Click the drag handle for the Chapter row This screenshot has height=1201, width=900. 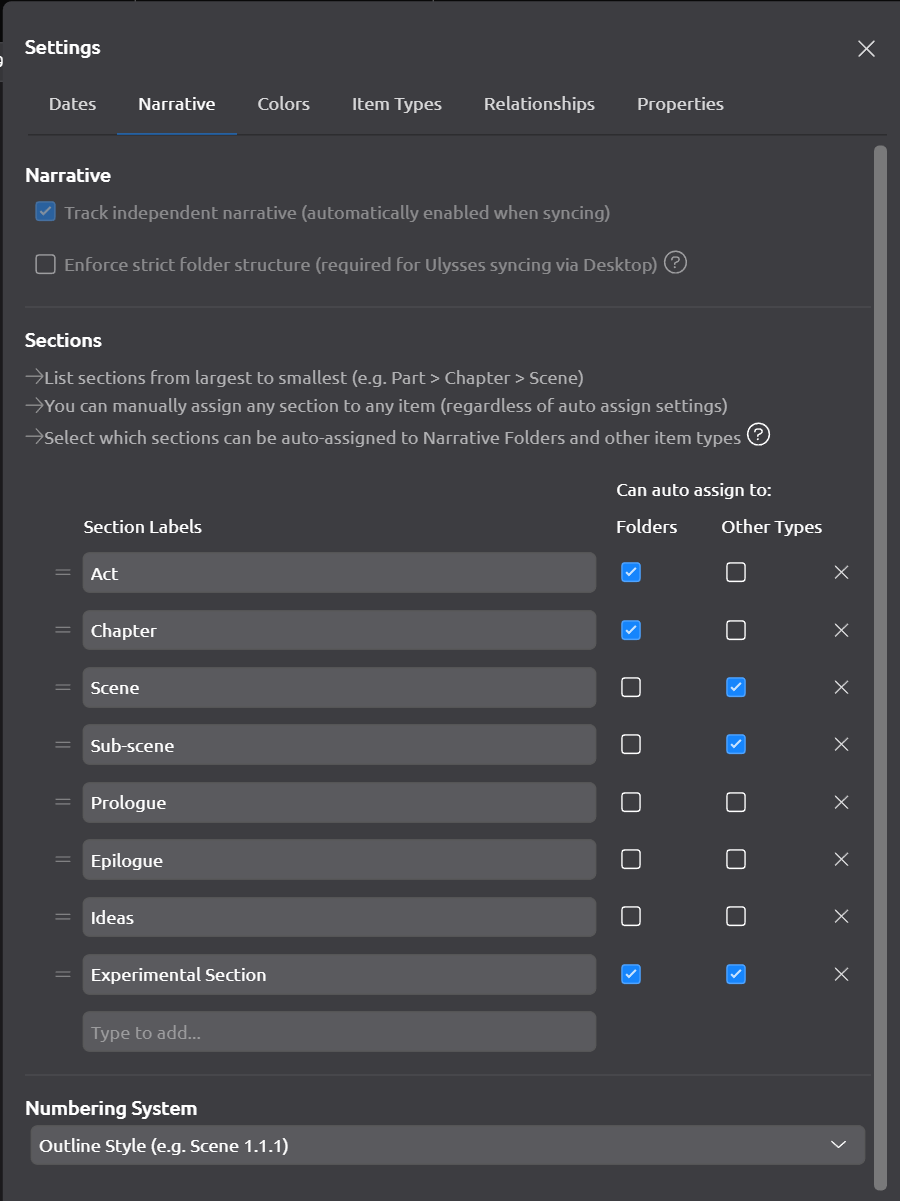click(x=63, y=630)
